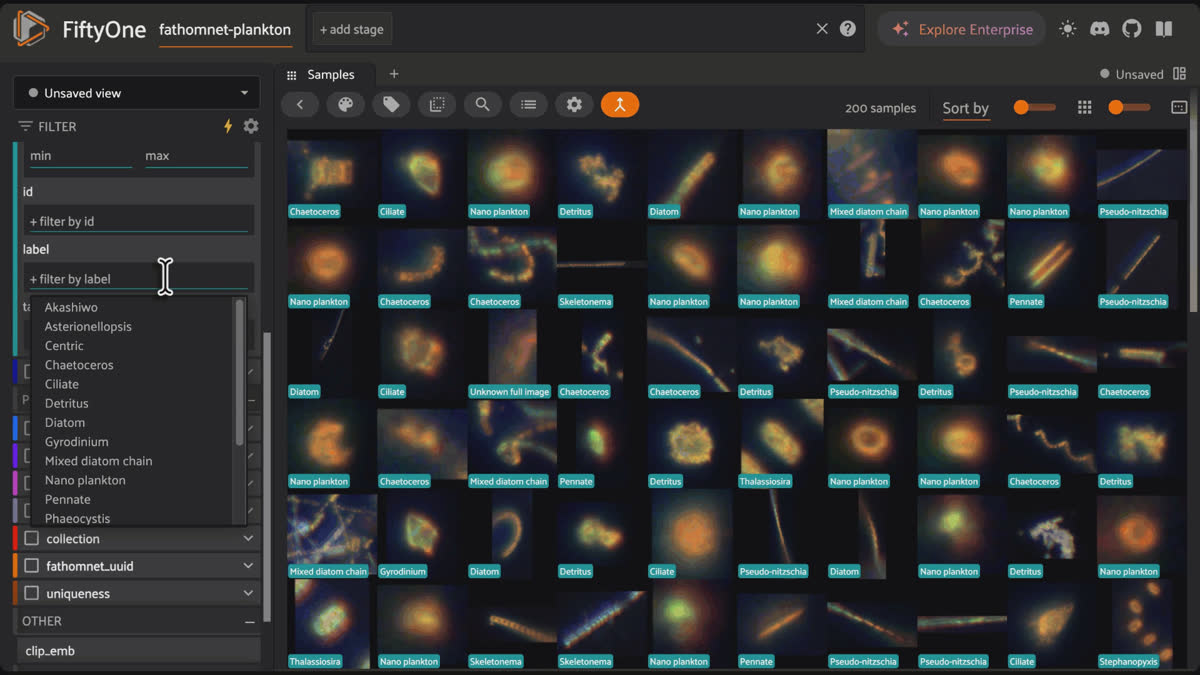
Task: Click the orange dynamic groups icon
Action: pos(620,104)
